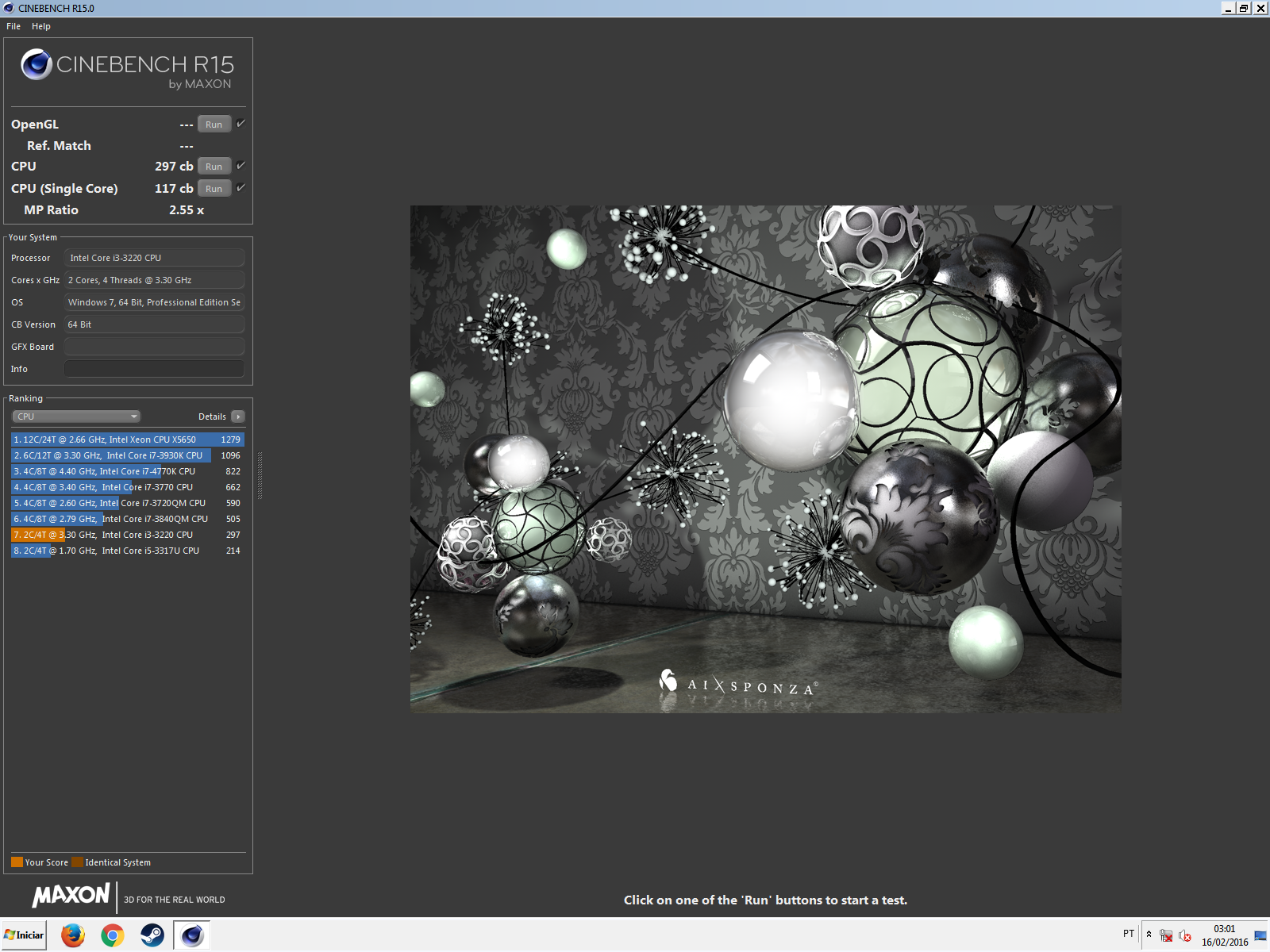Open the File menu
Viewport: 1270px width, 952px height.
(13, 26)
